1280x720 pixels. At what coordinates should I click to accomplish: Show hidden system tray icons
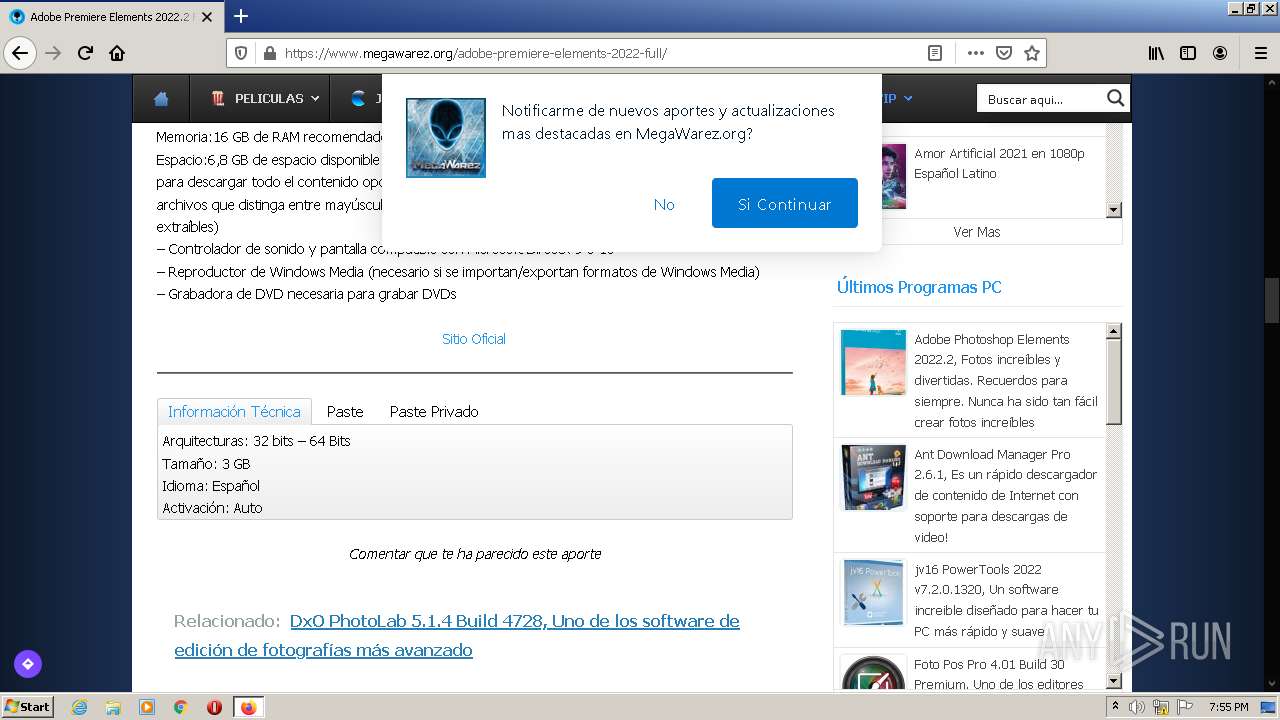(1115, 707)
